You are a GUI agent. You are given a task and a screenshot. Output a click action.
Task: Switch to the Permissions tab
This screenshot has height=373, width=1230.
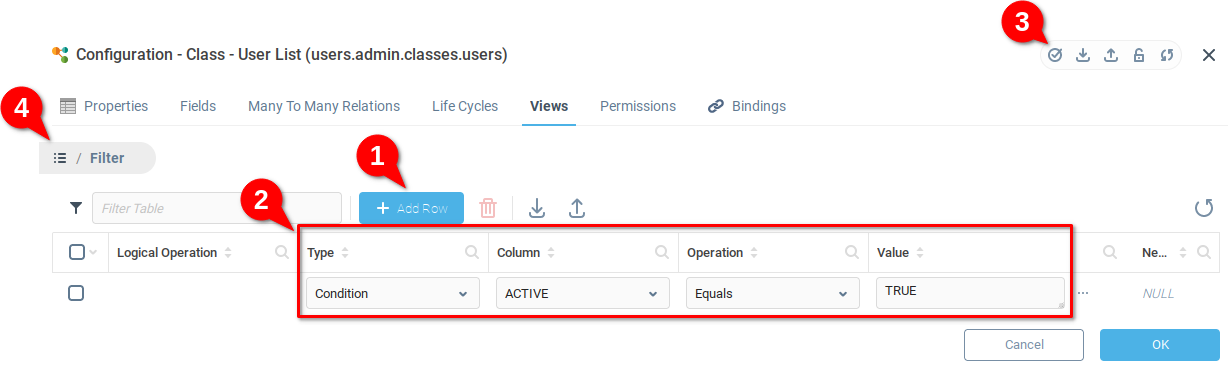coord(638,106)
